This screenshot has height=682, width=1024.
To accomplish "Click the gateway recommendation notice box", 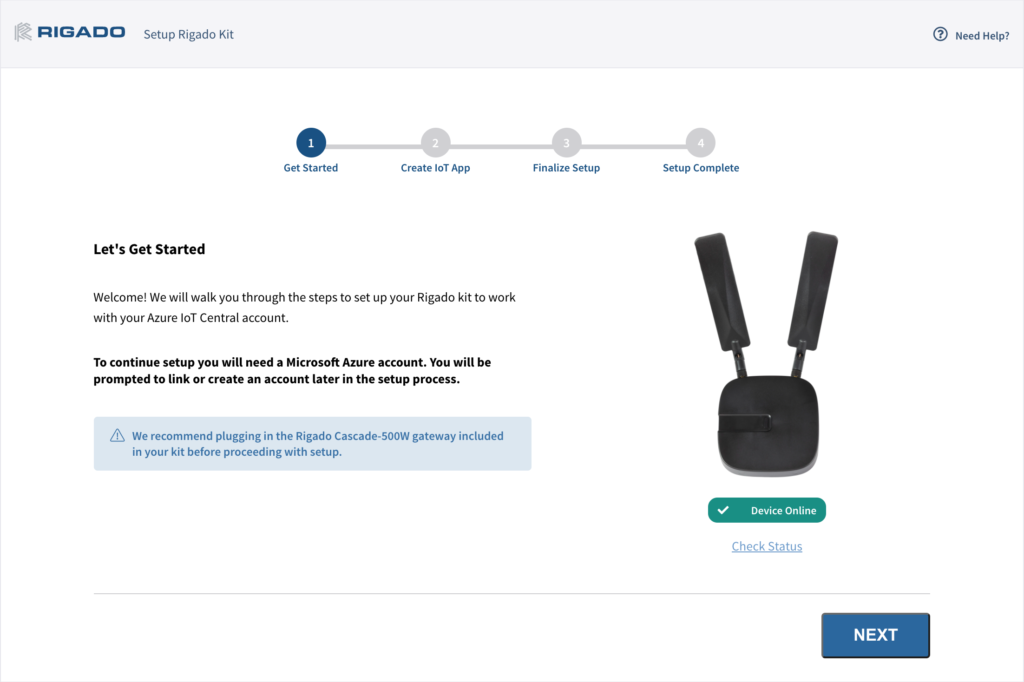I will pos(312,444).
